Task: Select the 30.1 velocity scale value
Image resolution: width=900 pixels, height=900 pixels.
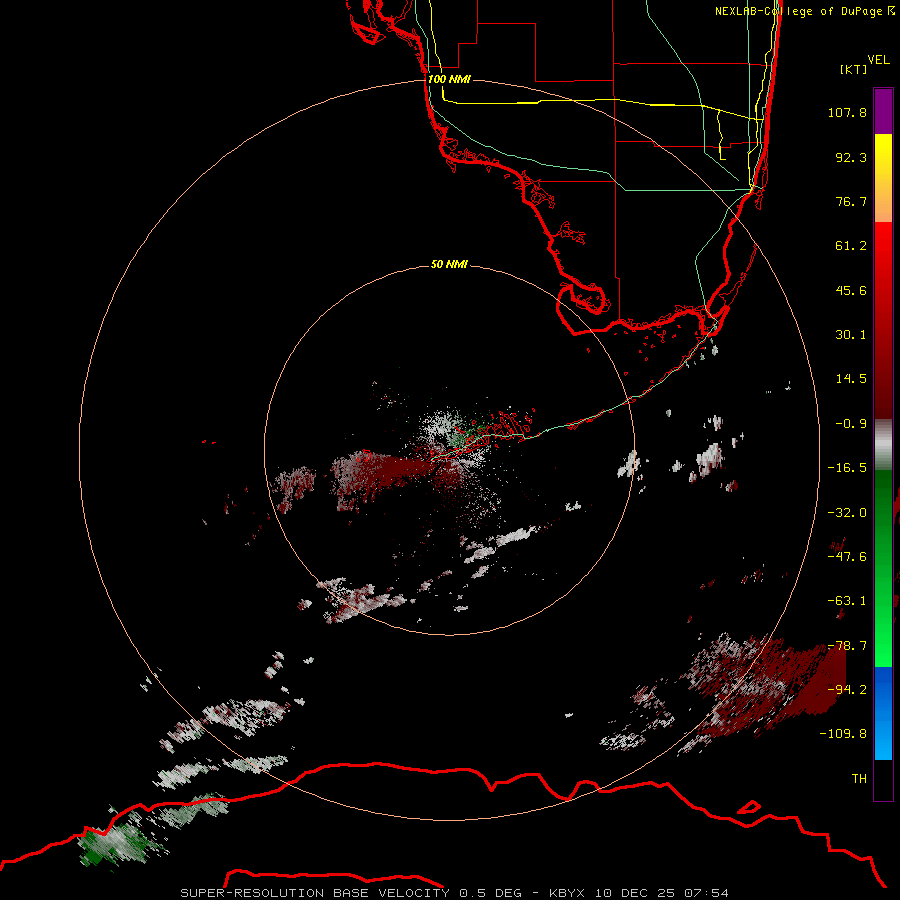Action: click(x=851, y=335)
